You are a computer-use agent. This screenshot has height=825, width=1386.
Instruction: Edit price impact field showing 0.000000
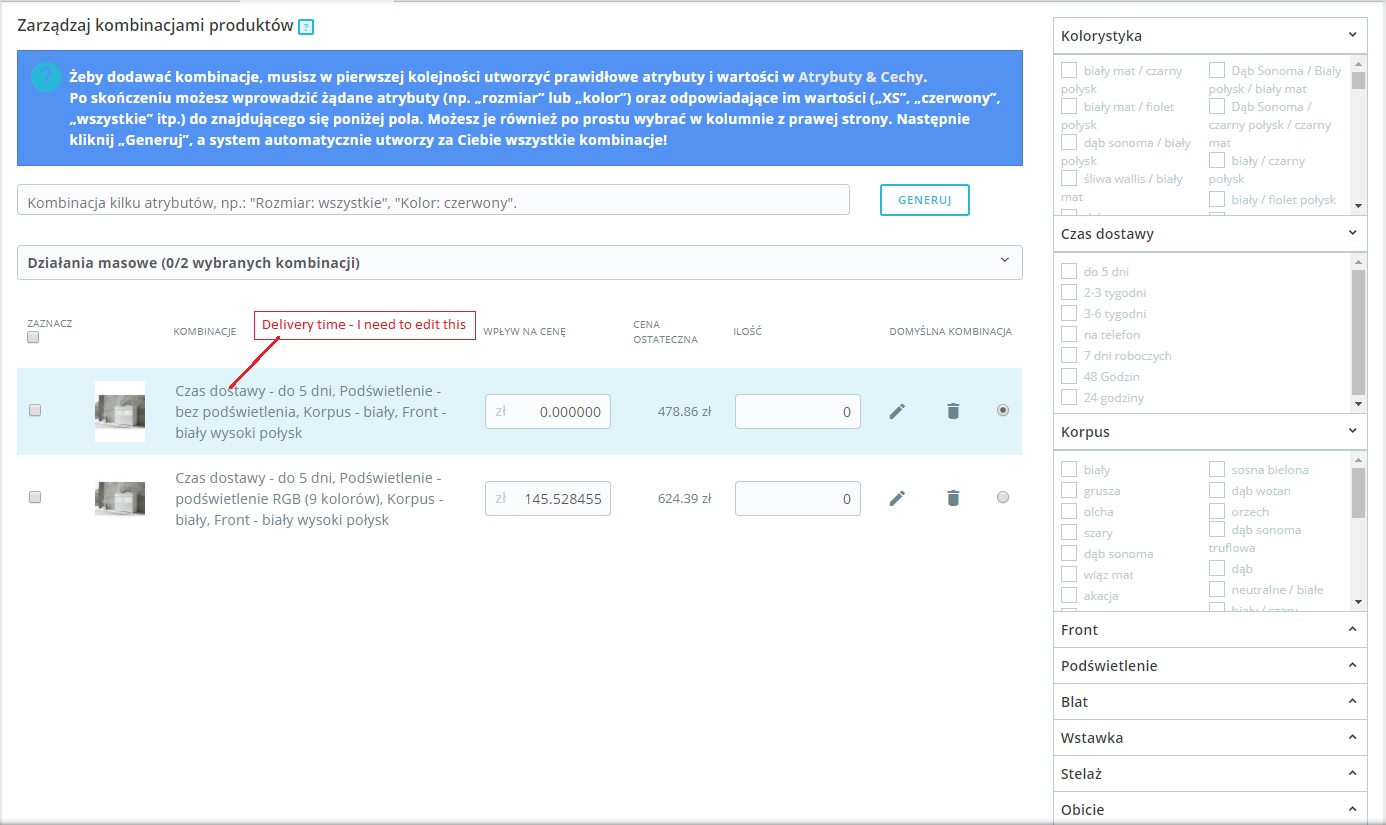548,412
